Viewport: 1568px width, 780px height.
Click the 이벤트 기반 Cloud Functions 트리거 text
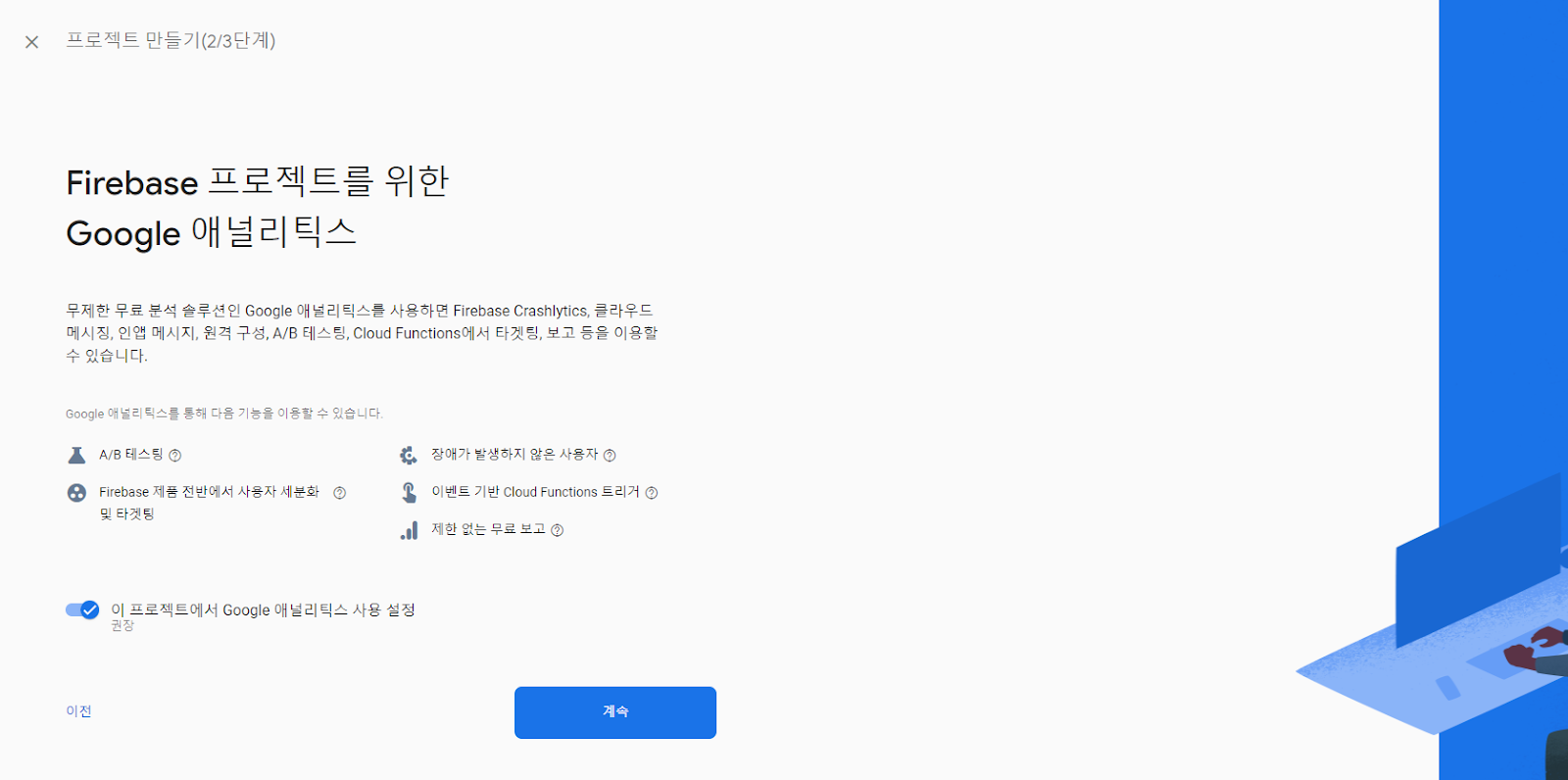pyautogui.click(x=535, y=492)
